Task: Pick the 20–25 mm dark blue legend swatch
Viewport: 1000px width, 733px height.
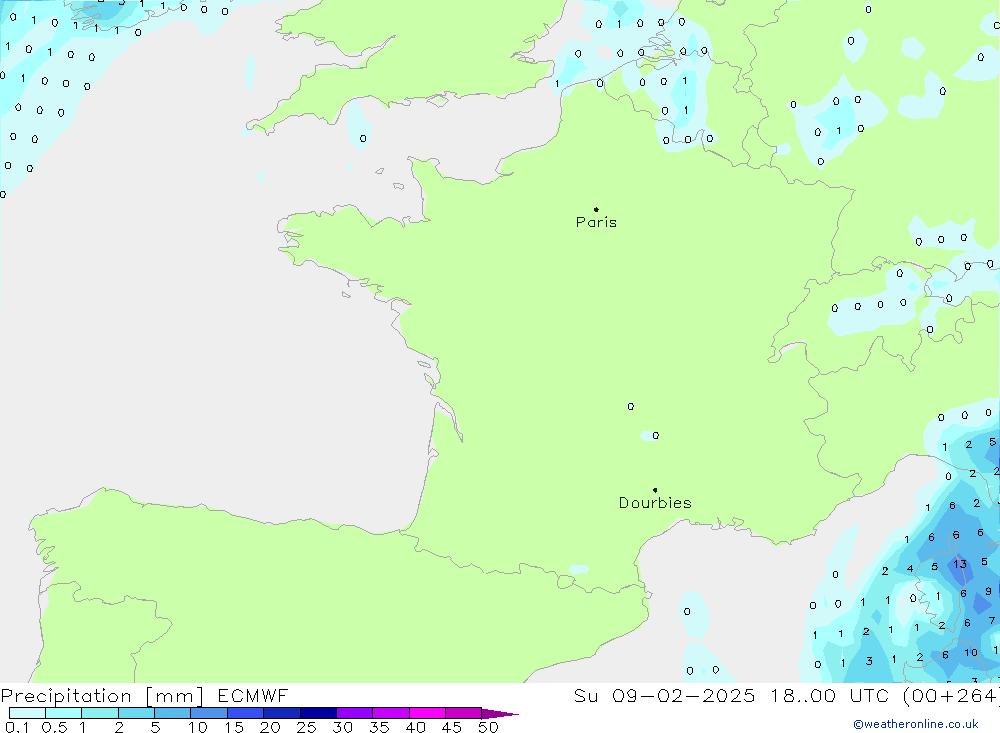Action: click(x=281, y=713)
